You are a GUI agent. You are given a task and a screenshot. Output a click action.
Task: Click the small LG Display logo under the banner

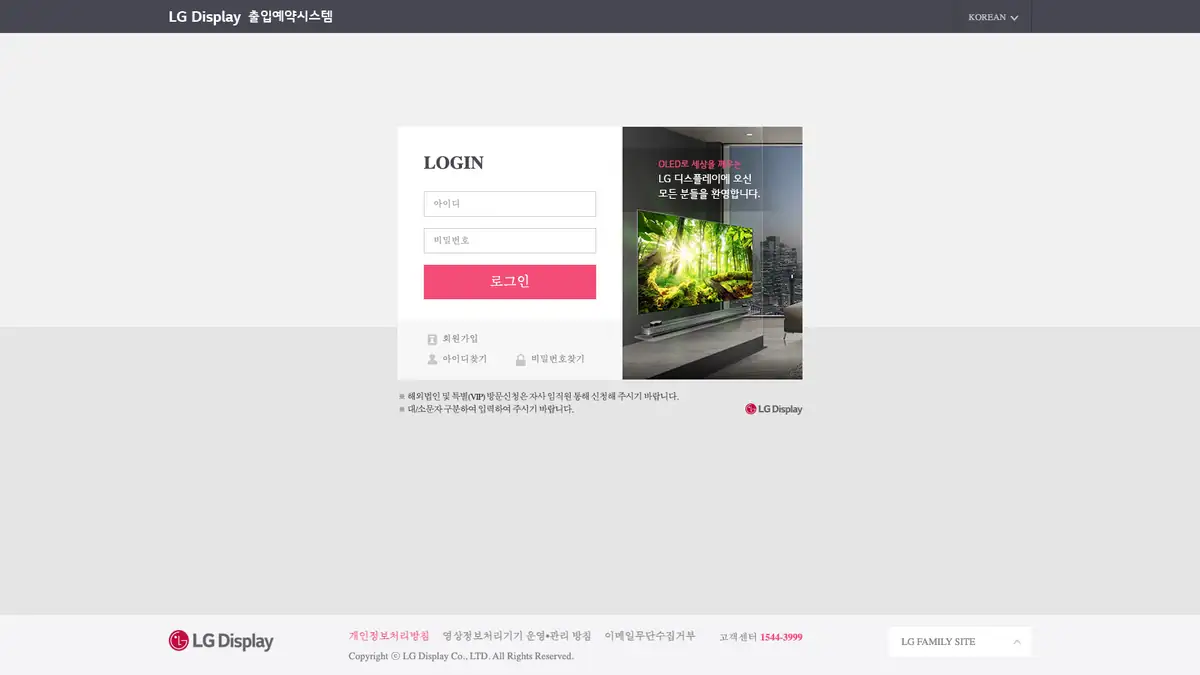click(x=773, y=409)
